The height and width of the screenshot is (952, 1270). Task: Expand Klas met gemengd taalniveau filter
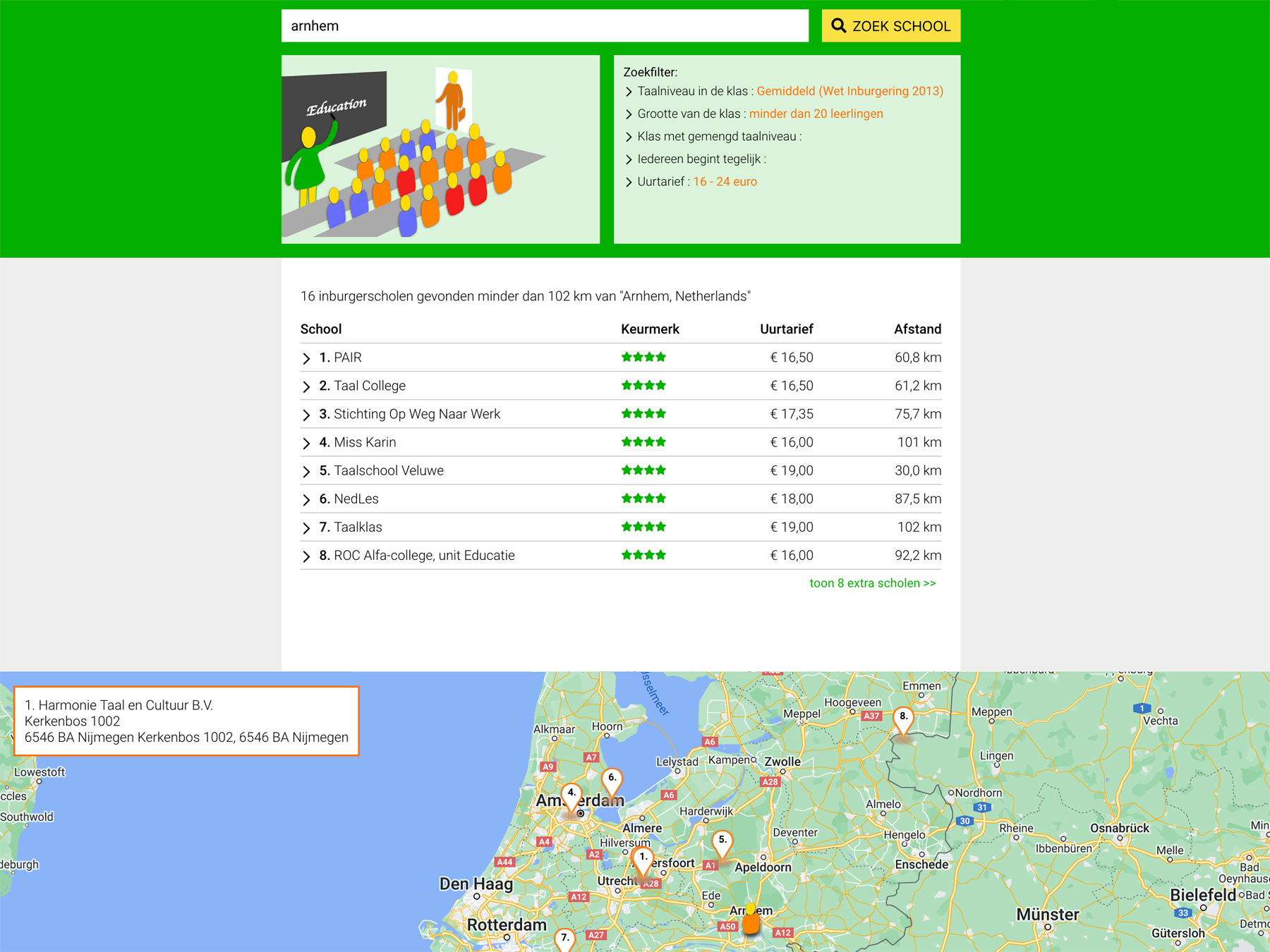[x=629, y=137]
